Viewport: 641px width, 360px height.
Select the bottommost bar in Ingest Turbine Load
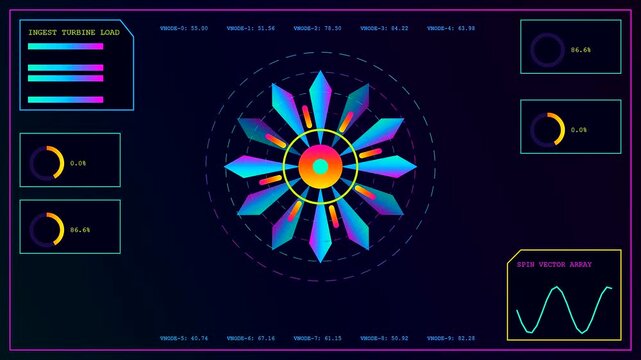click(65, 99)
